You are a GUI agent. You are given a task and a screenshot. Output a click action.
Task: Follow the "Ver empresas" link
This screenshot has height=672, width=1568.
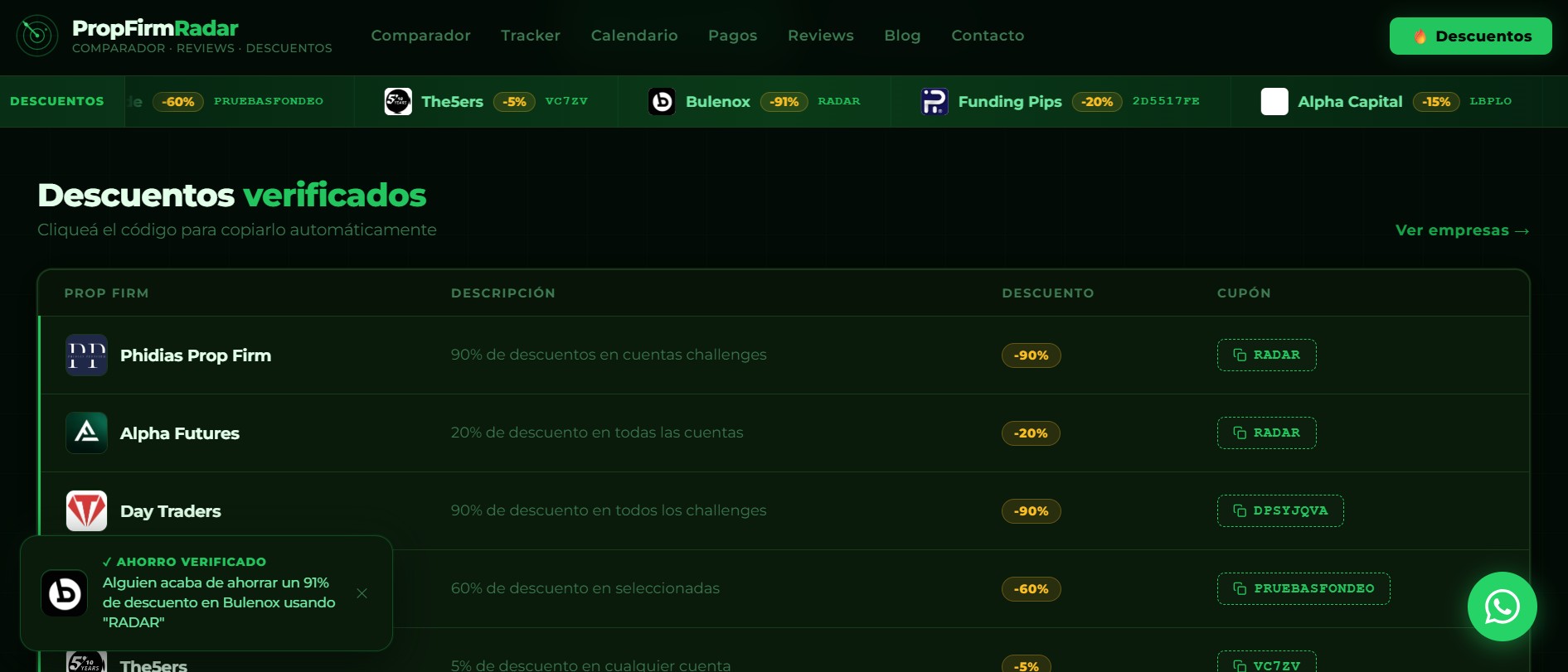1463,230
